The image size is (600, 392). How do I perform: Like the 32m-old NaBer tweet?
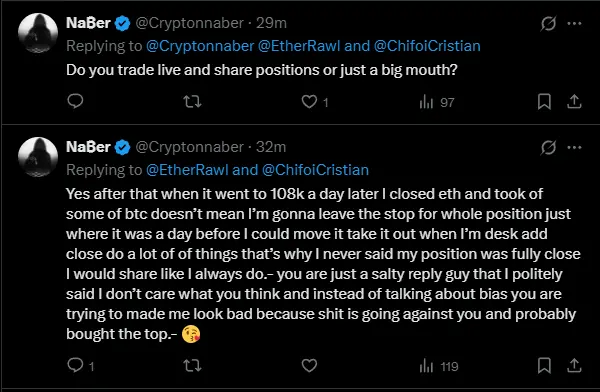tap(309, 366)
